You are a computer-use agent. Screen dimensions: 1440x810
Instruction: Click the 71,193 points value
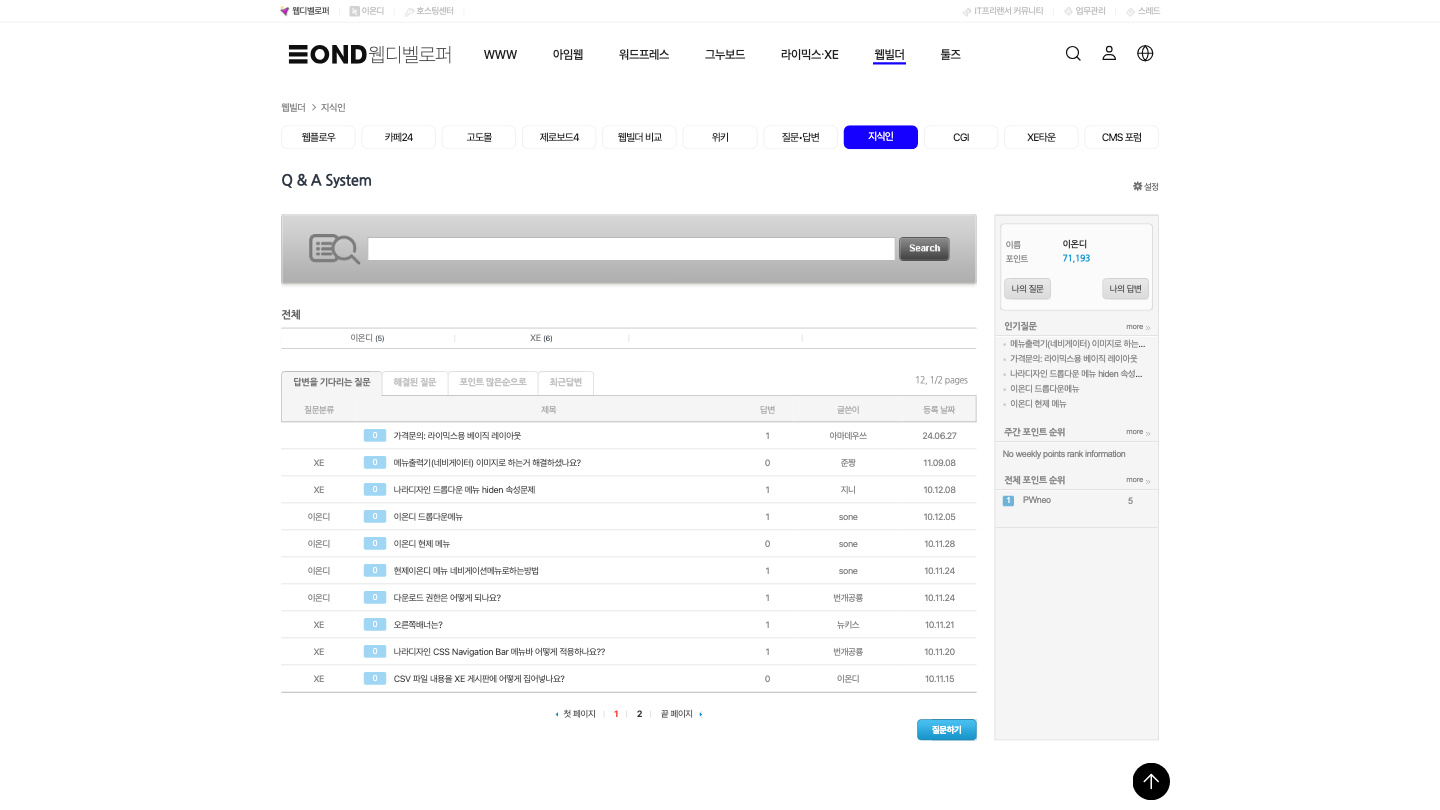pos(1076,259)
